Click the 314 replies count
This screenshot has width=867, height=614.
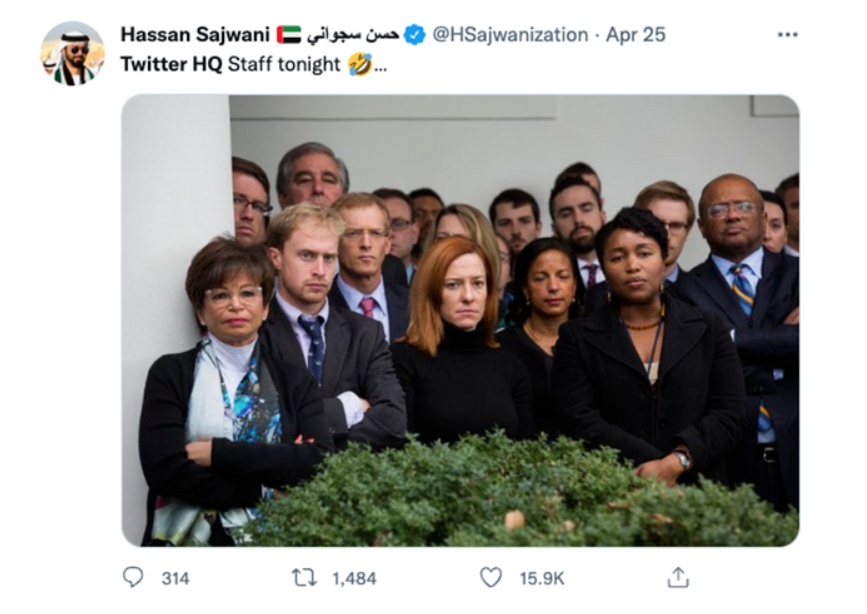[175, 578]
